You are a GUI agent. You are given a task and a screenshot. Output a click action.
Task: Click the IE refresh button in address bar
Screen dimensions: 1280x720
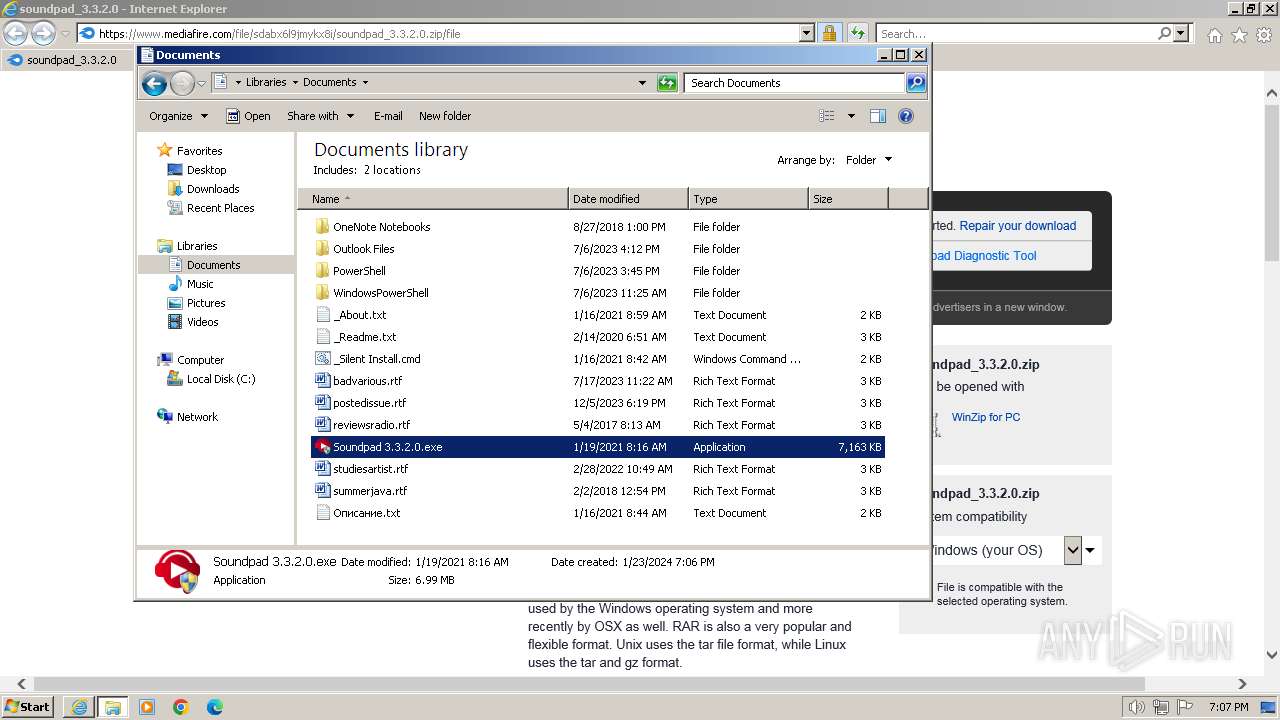857,33
